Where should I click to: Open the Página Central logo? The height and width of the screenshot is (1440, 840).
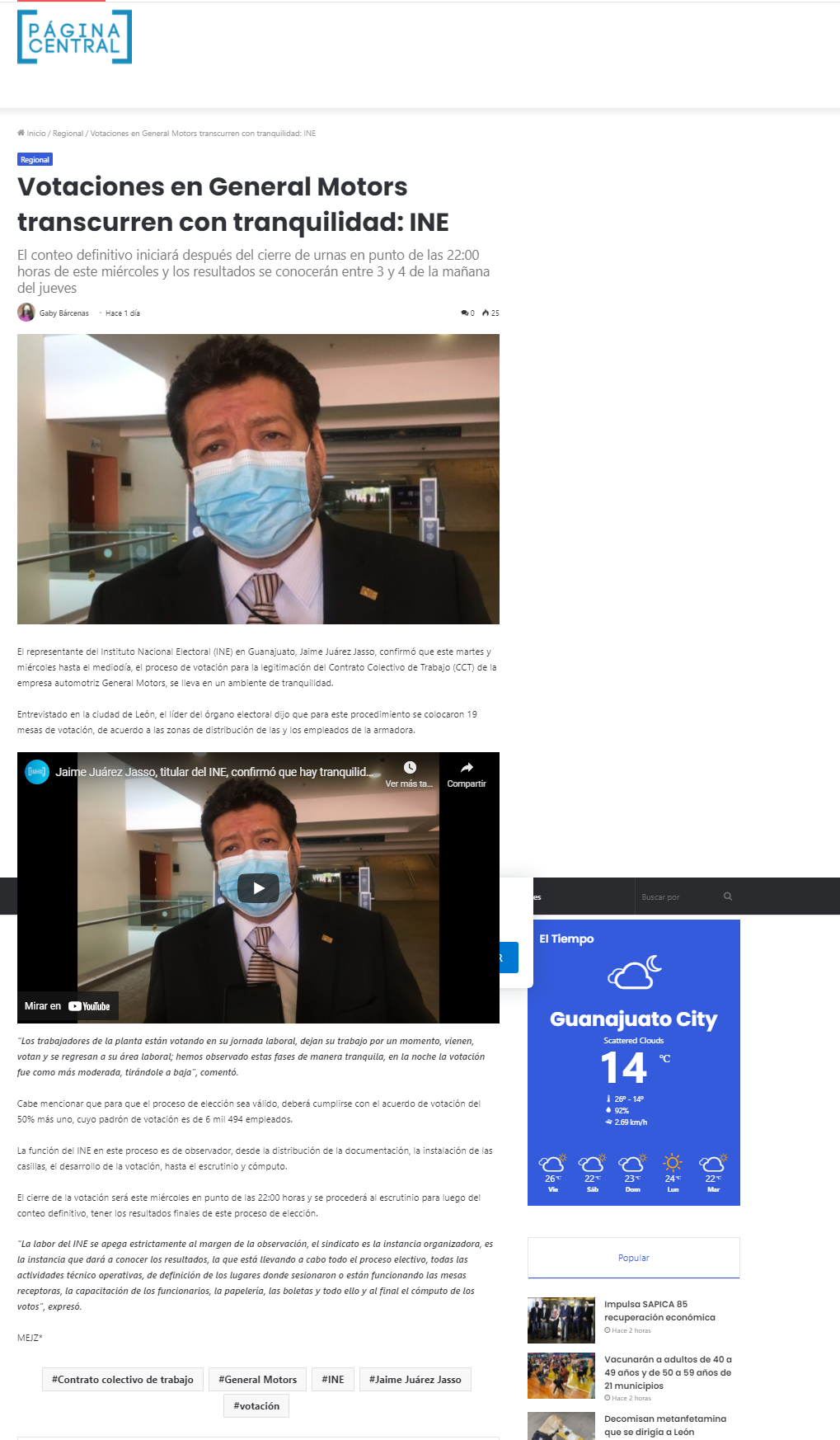click(x=74, y=37)
